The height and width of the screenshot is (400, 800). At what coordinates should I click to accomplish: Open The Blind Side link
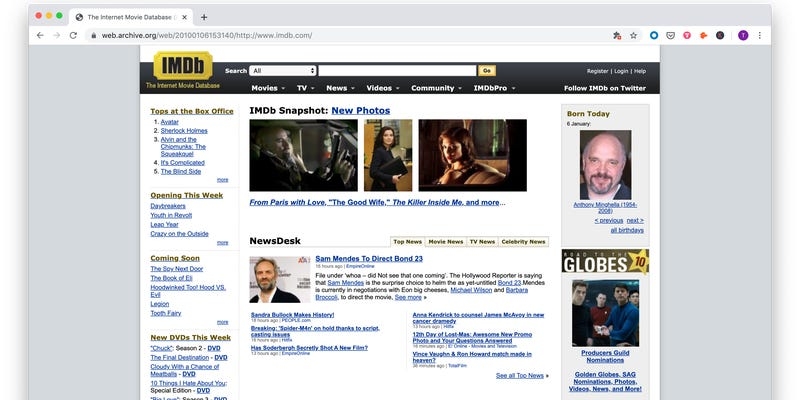click(181, 171)
